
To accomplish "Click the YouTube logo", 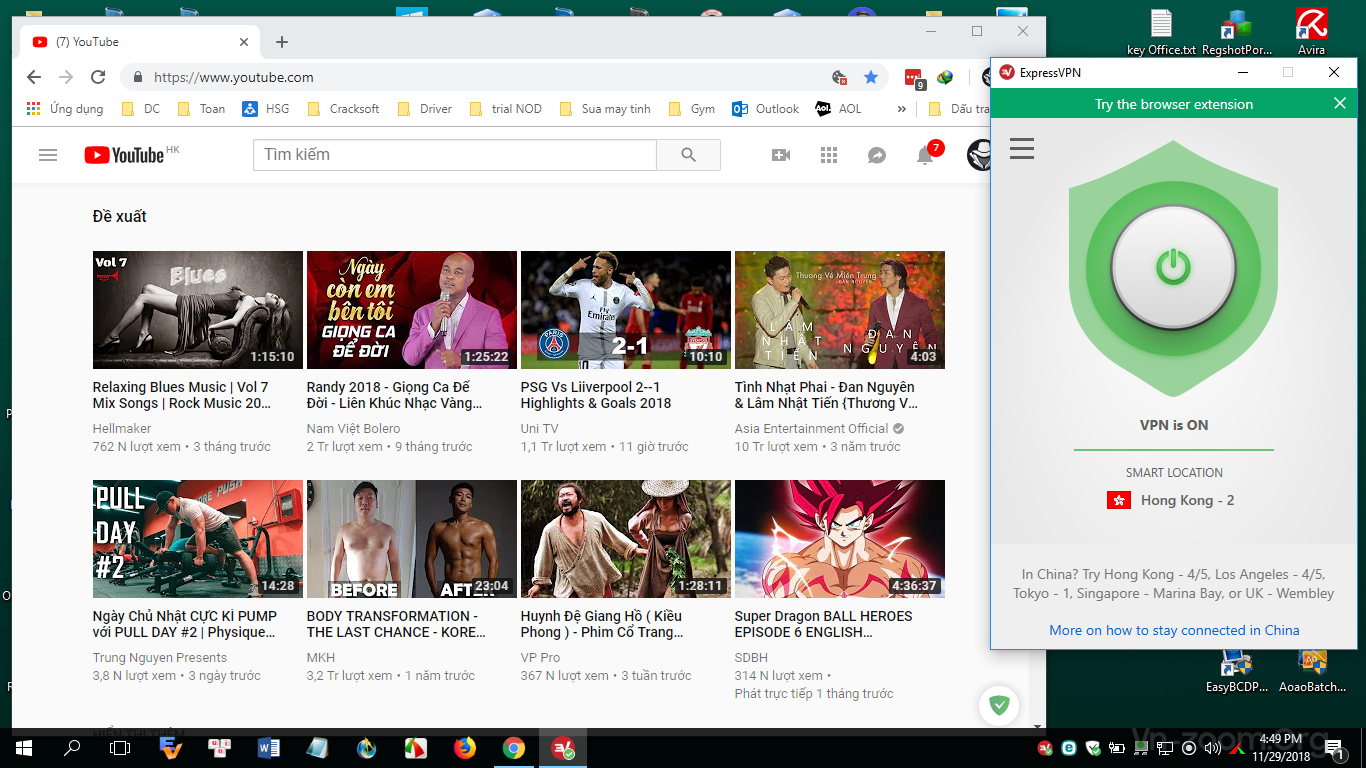I will [124, 155].
